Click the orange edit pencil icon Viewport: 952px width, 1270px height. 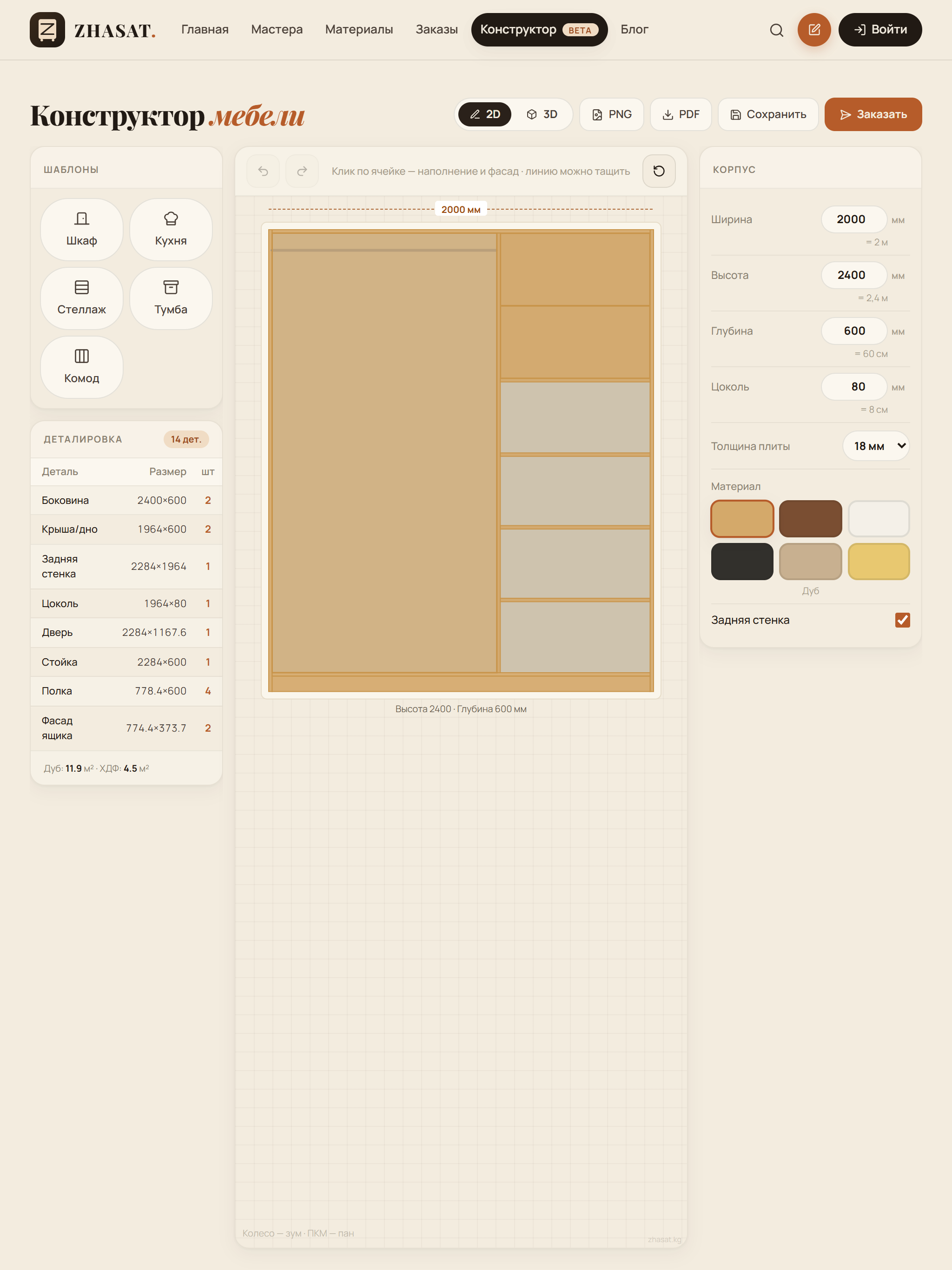[813, 30]
